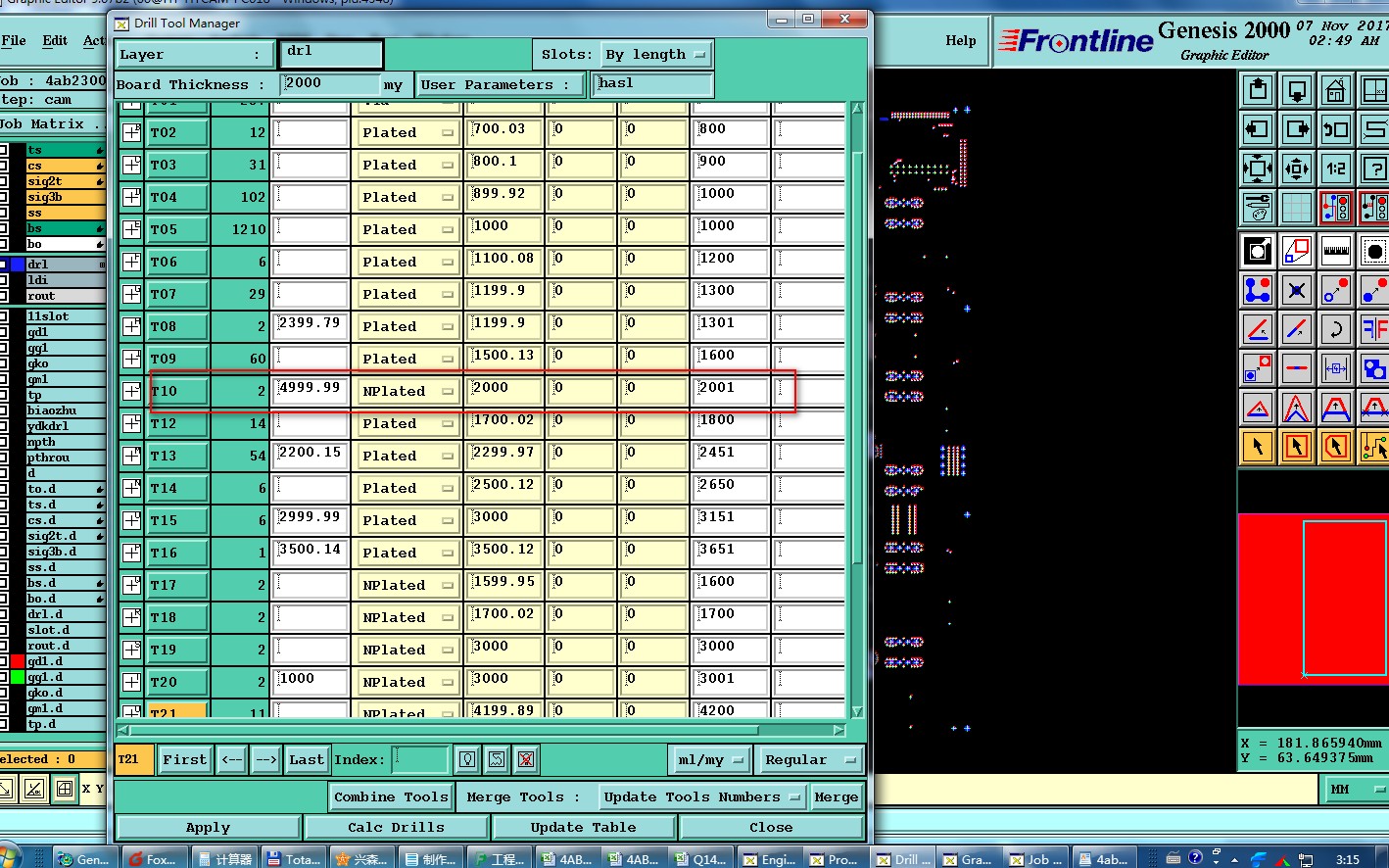This screenshot has width=1389, height=868.
Task: Select the feature selection filter icon (black square)
Action: click(x=1258, y=252)
